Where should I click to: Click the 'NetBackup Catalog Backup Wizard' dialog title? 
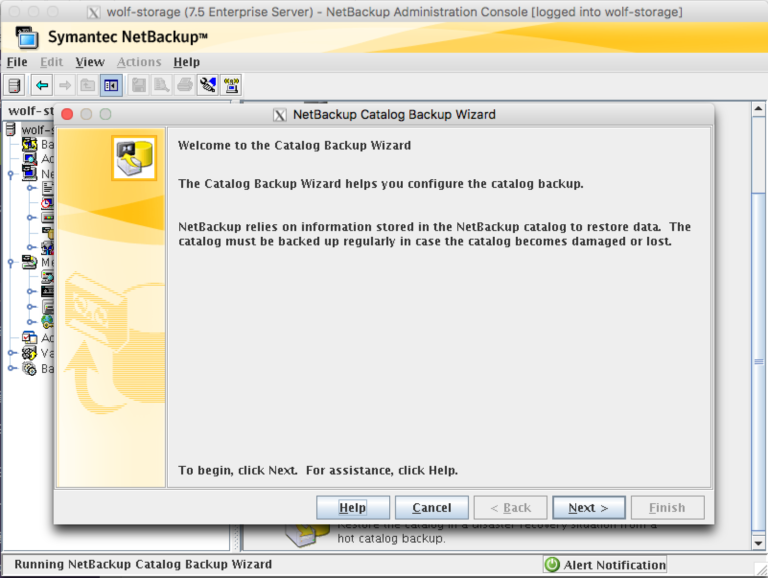[x=394, y=115]
